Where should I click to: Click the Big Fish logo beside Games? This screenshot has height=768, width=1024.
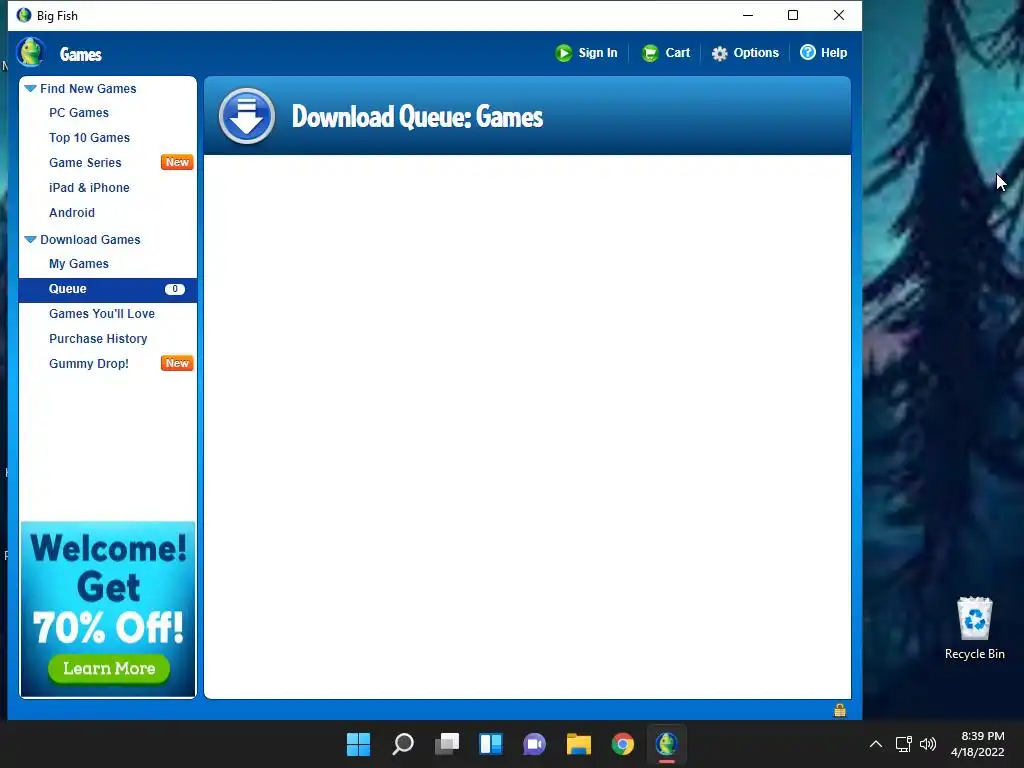coord(30,53)
